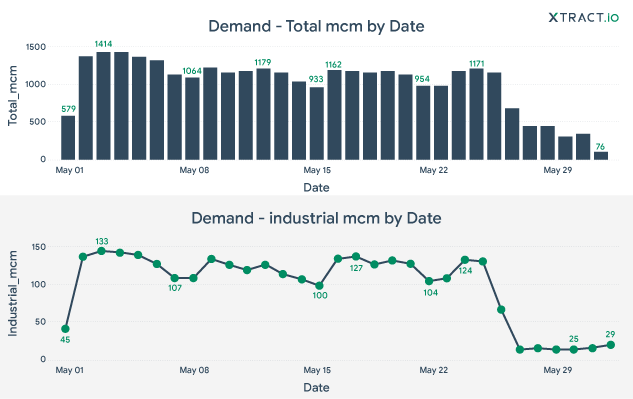Select the bar labeled 933
The width and height of the screenshot is (633, 399).
pos(316,123)
